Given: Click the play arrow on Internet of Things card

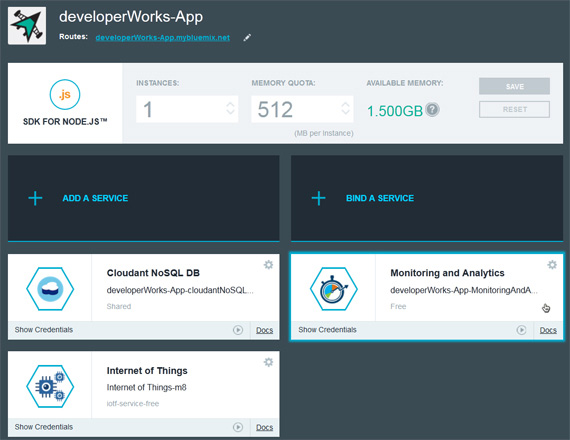Looking at the screenshot, I should (x=238, y=427).
